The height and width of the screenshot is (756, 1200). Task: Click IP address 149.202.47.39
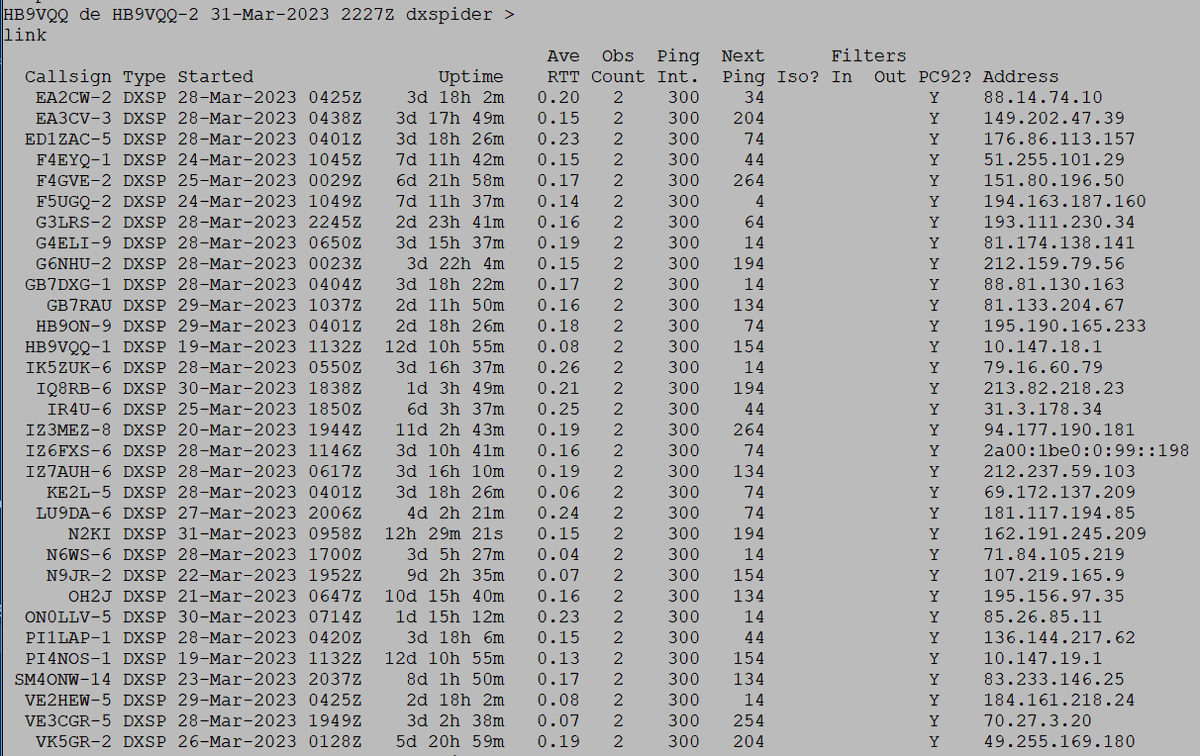[x=1054, y=118]
